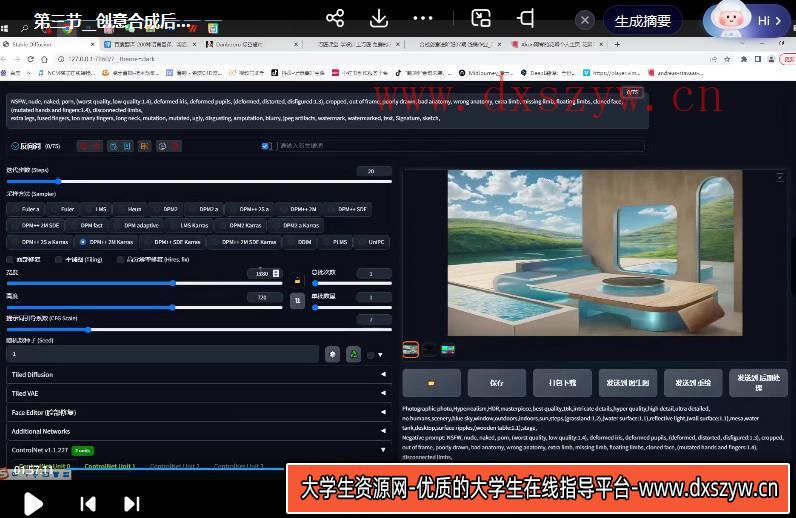Click in the Seed input field

coord(162,354)
